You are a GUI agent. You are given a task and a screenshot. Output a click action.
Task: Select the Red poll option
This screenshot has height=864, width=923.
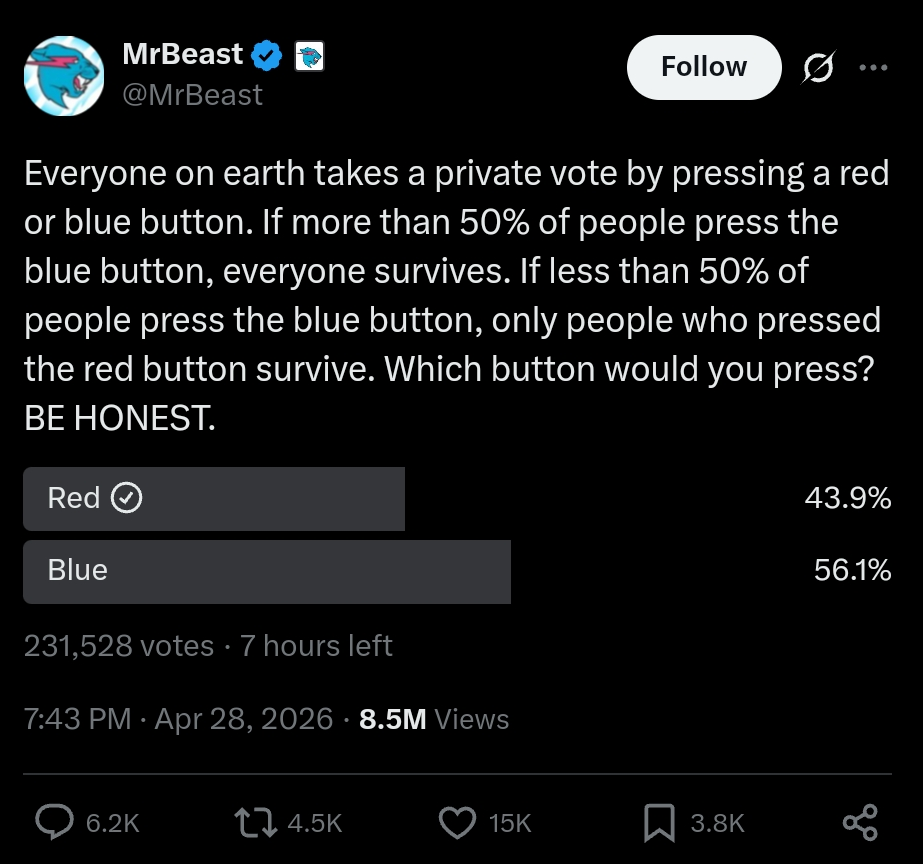point(214,498)
